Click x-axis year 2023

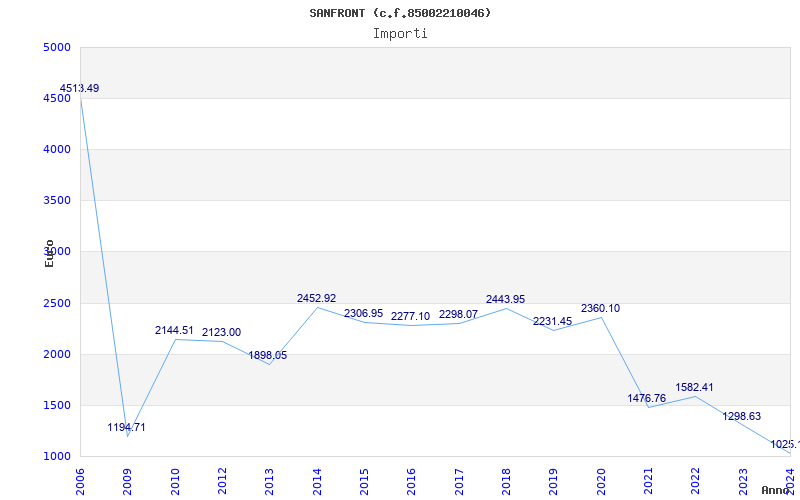(743, 481)
